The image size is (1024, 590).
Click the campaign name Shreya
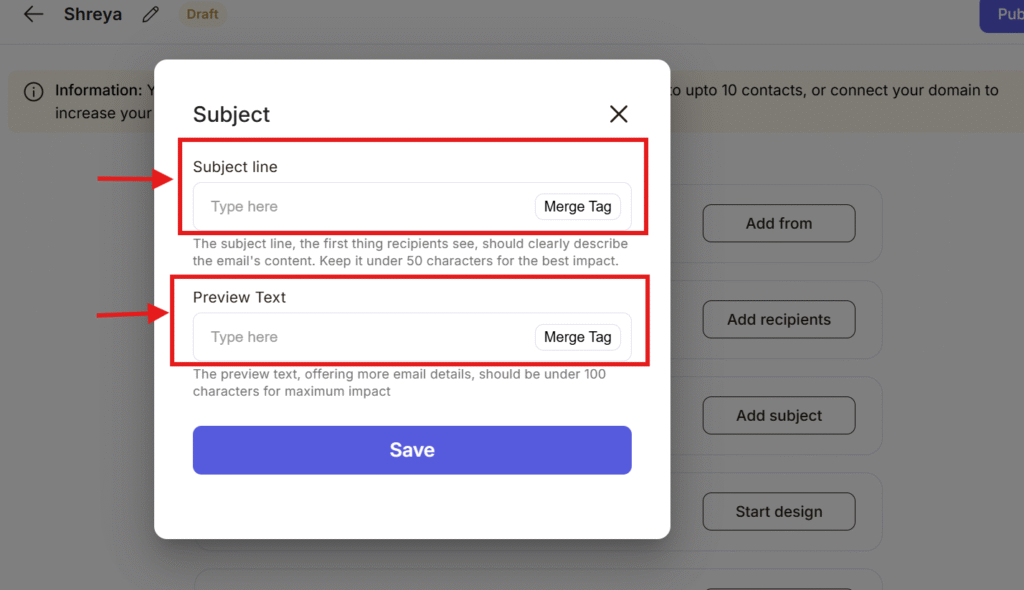pos(93,15)
